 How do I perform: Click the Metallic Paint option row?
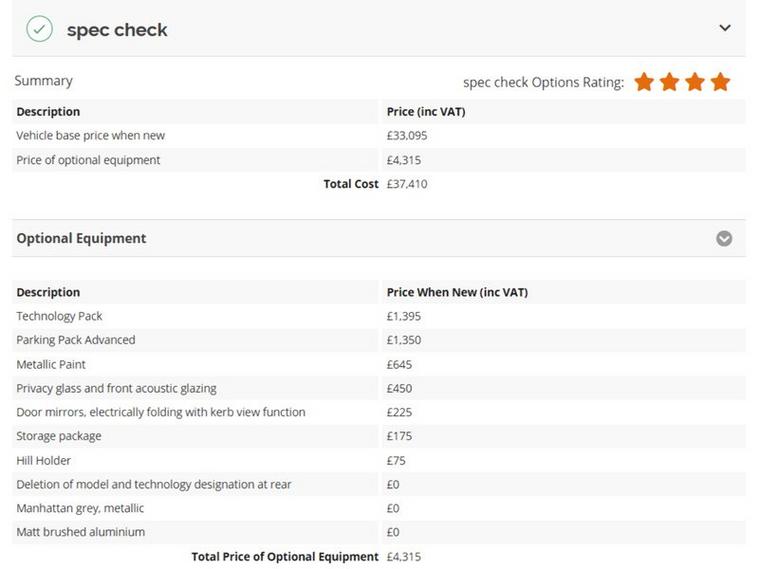tap(379, 364)
